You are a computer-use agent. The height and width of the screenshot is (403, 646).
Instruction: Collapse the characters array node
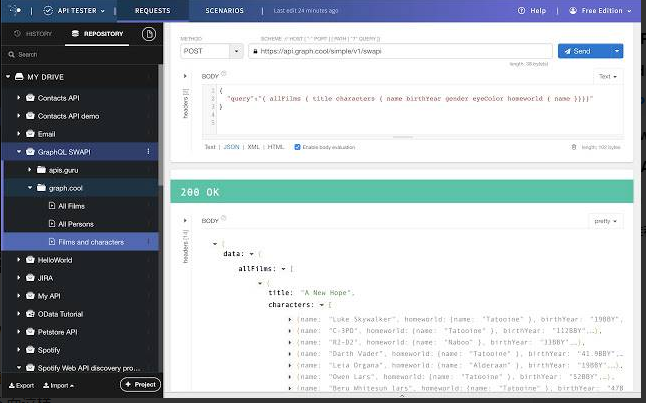(x=321, y=305)
